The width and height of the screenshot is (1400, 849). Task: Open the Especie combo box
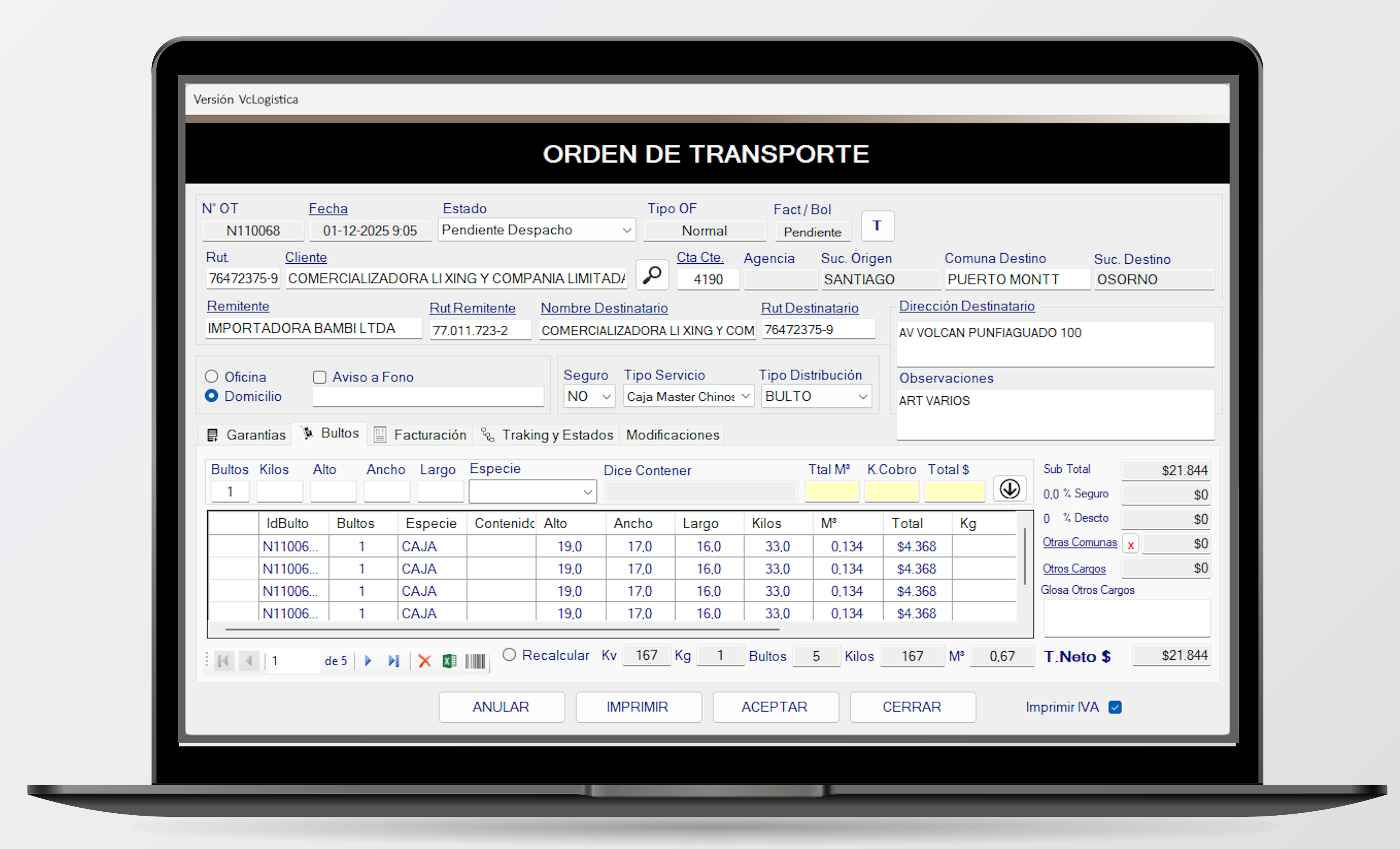coord(532,491)
